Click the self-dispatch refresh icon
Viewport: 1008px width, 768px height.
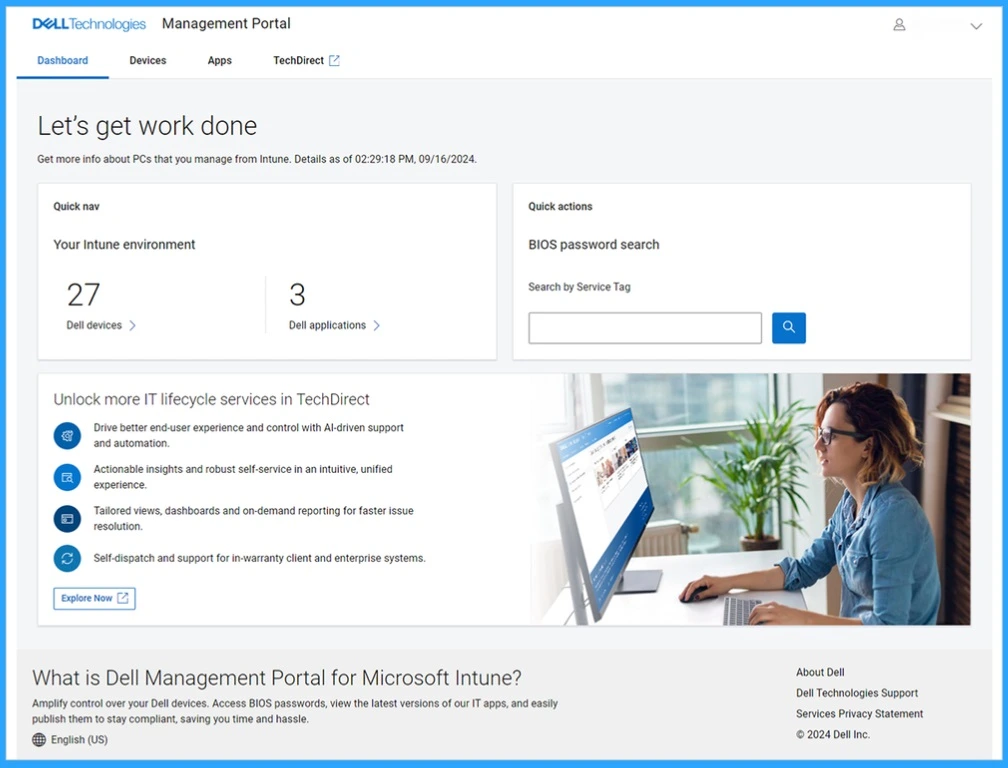pos(67,558)
